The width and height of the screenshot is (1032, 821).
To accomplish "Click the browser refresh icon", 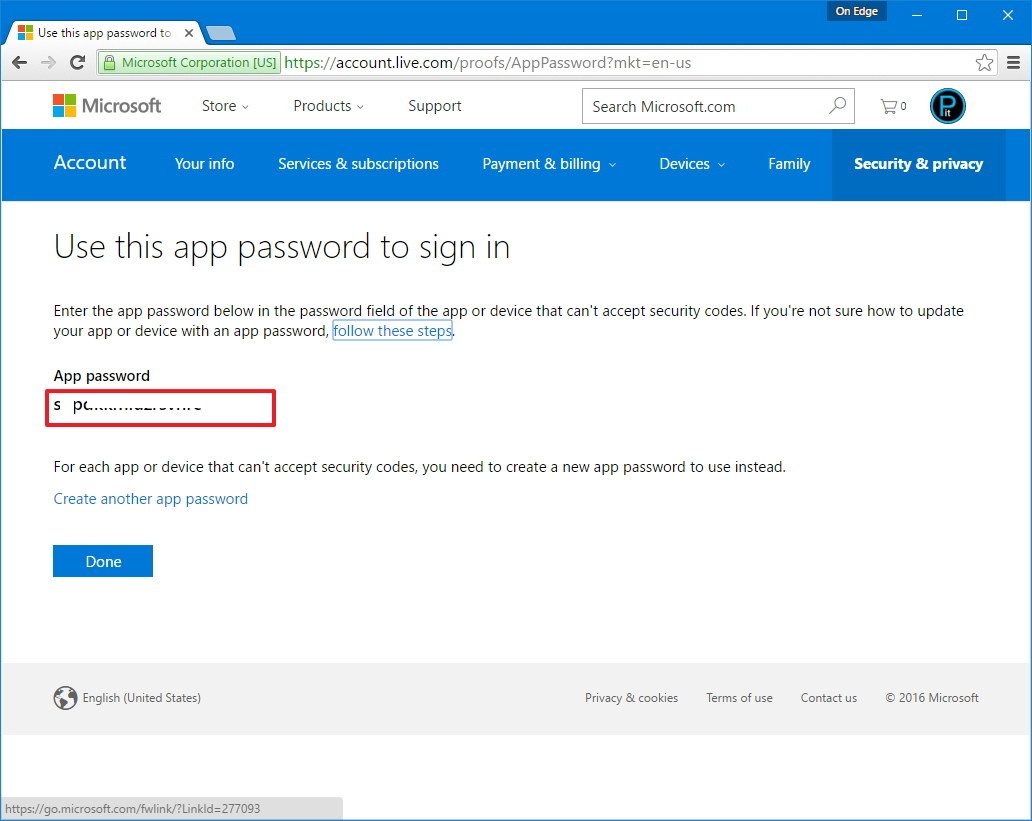I will pyautogui.click(x=77, y=62).
